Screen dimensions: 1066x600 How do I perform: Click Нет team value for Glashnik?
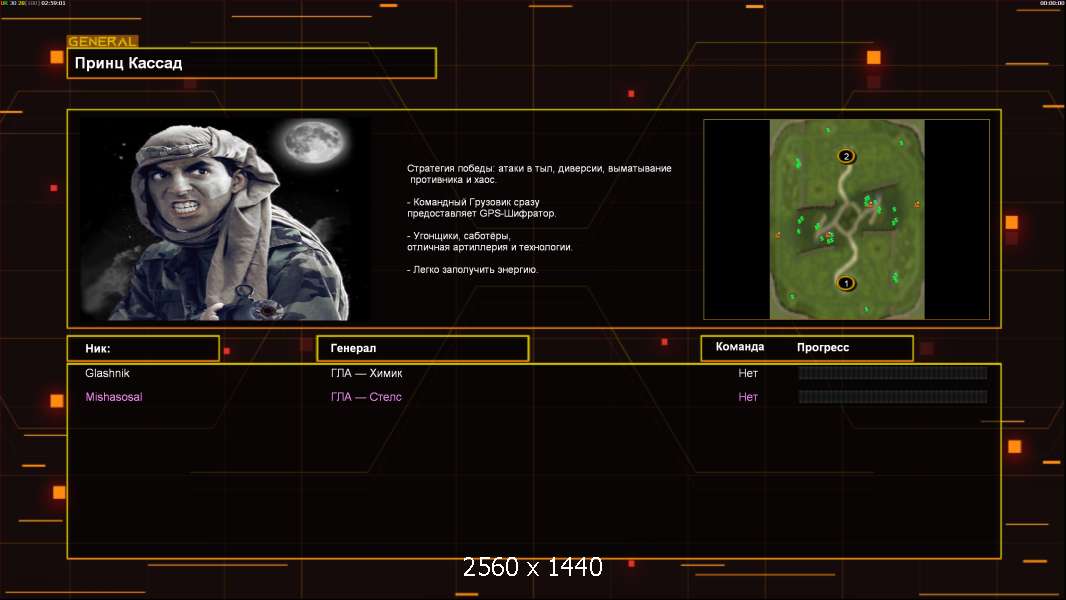748,373
